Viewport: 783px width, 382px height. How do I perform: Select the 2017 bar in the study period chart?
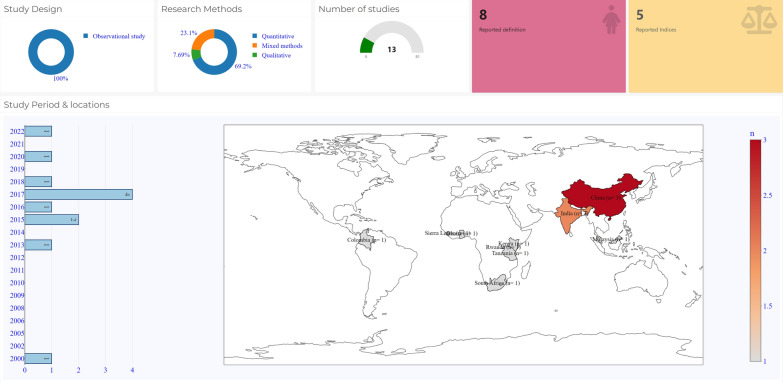(x=78, y=194)
